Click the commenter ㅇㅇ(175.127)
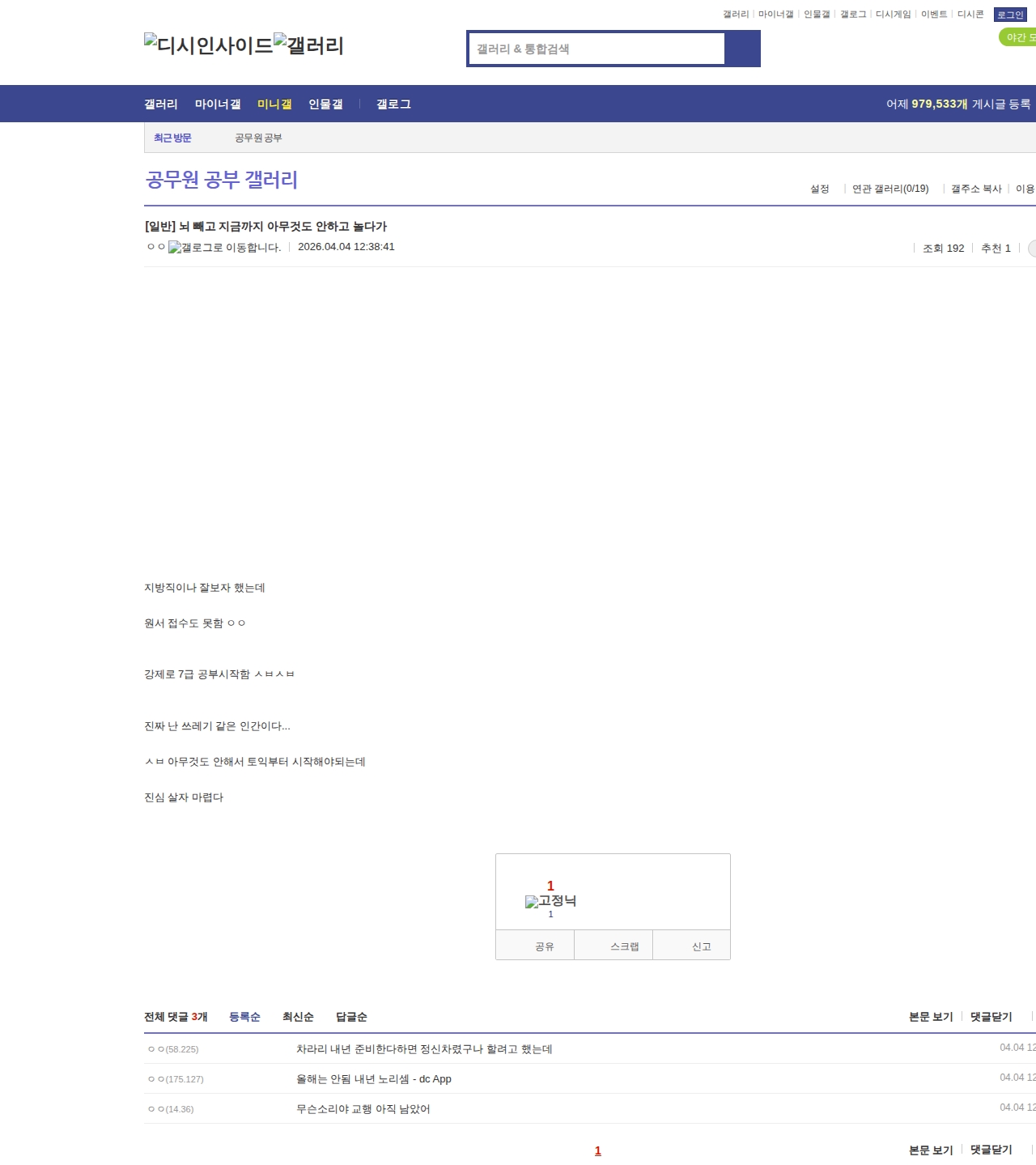The image size is (1036, 1165). [176, 1079]
